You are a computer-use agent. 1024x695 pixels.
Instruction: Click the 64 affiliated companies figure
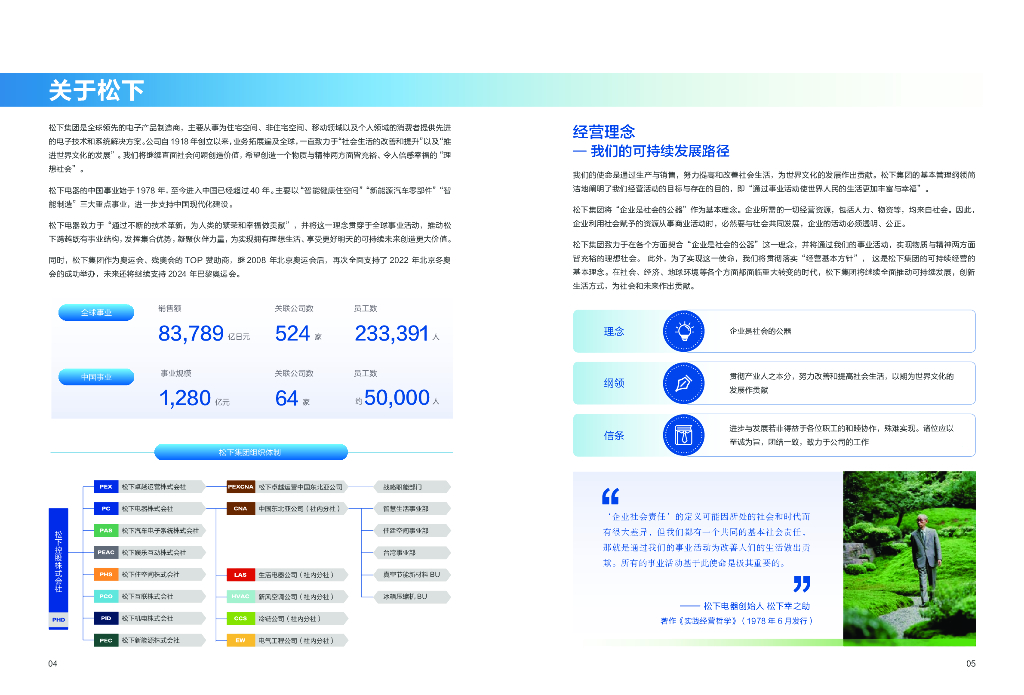click(287, 398)
